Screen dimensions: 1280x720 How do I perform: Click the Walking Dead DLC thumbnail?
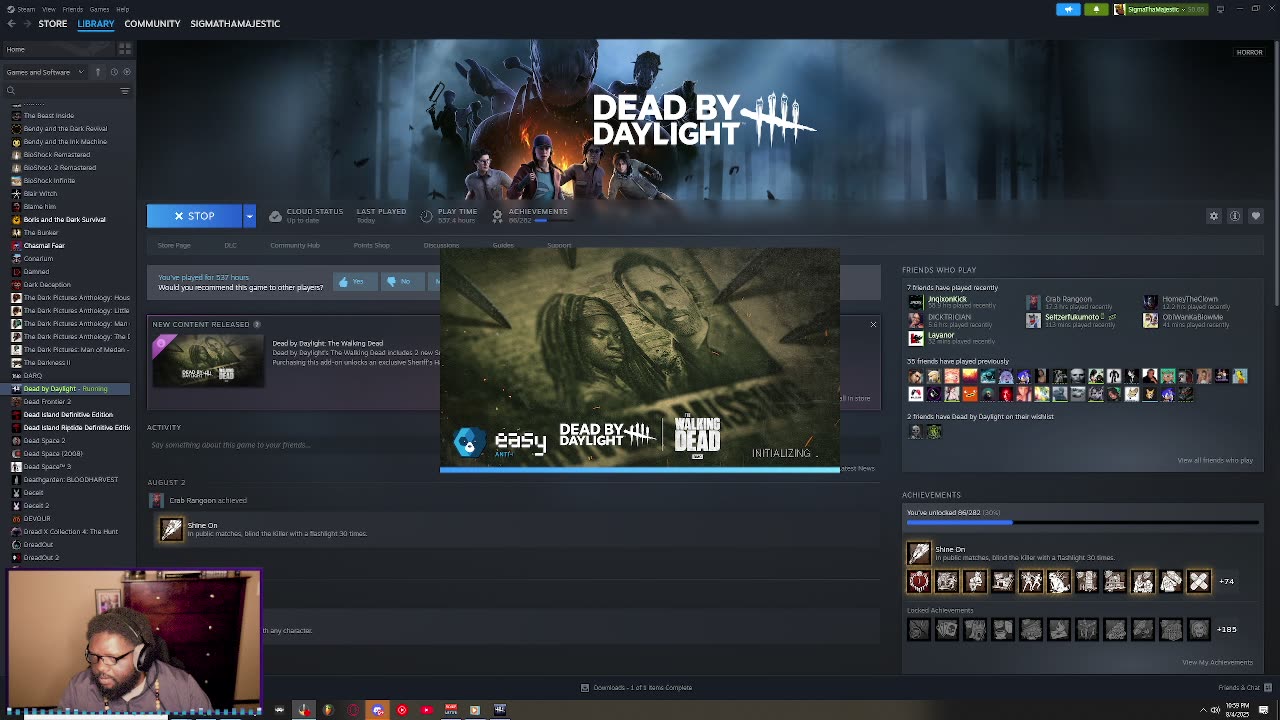(207, 361)
